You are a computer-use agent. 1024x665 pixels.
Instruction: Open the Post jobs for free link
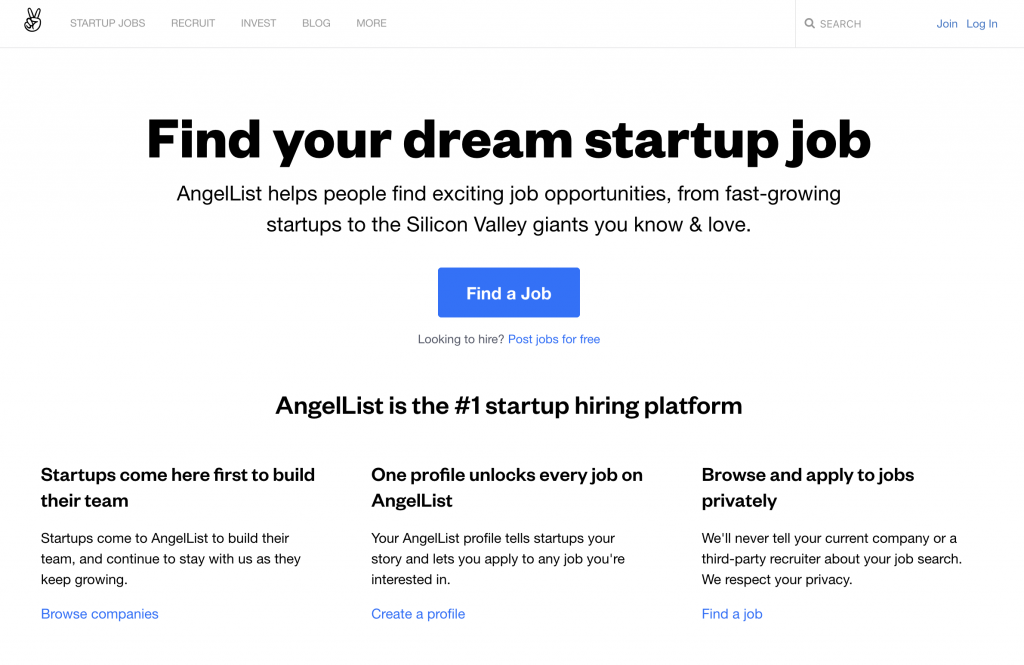[x=554, y=339]
